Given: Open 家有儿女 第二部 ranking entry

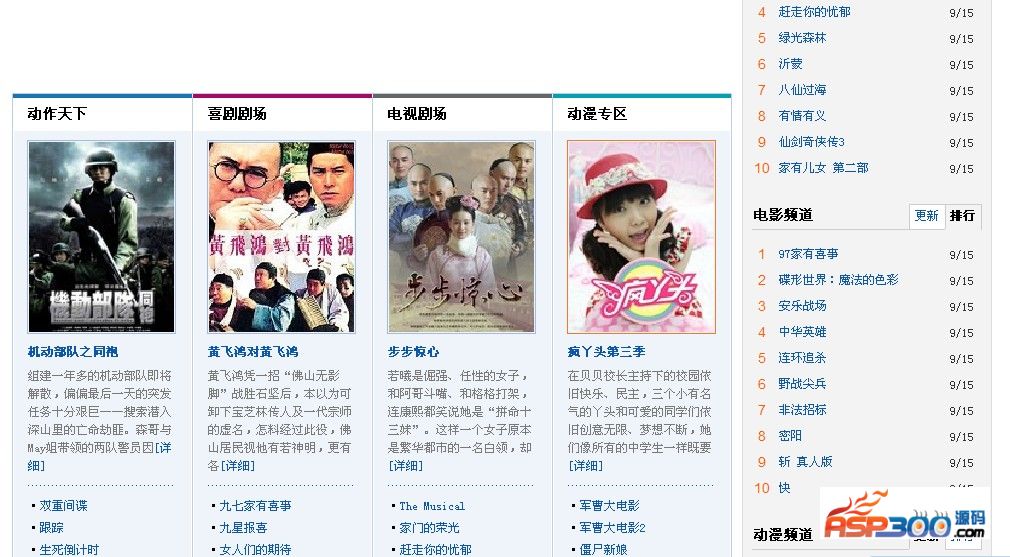Looking at the screenshot, I should point(823,167).
